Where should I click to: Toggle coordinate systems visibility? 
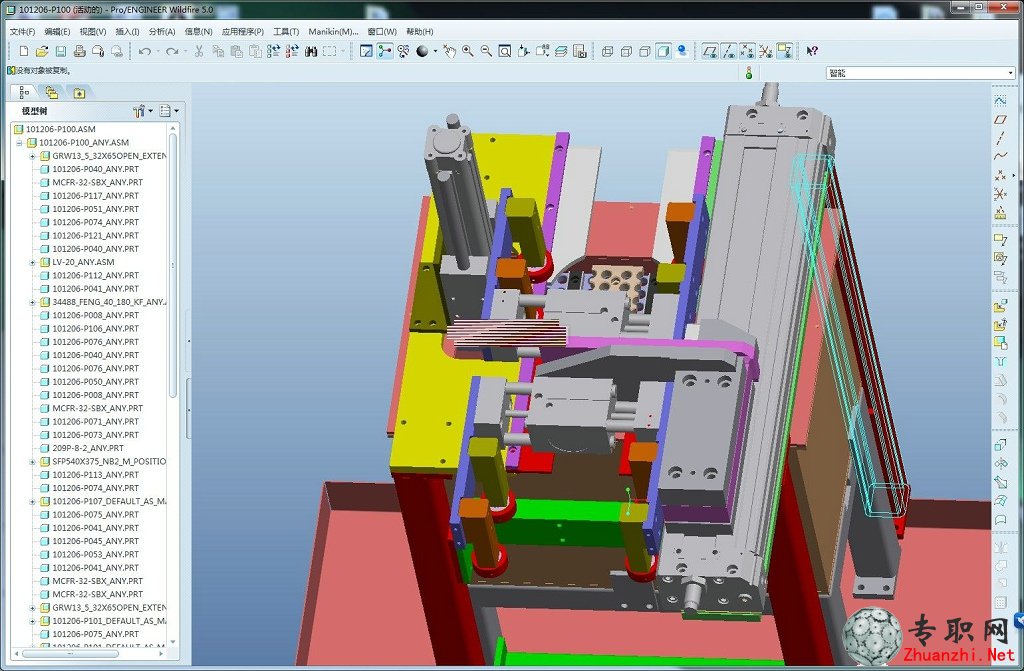click(x=766, y=51)
